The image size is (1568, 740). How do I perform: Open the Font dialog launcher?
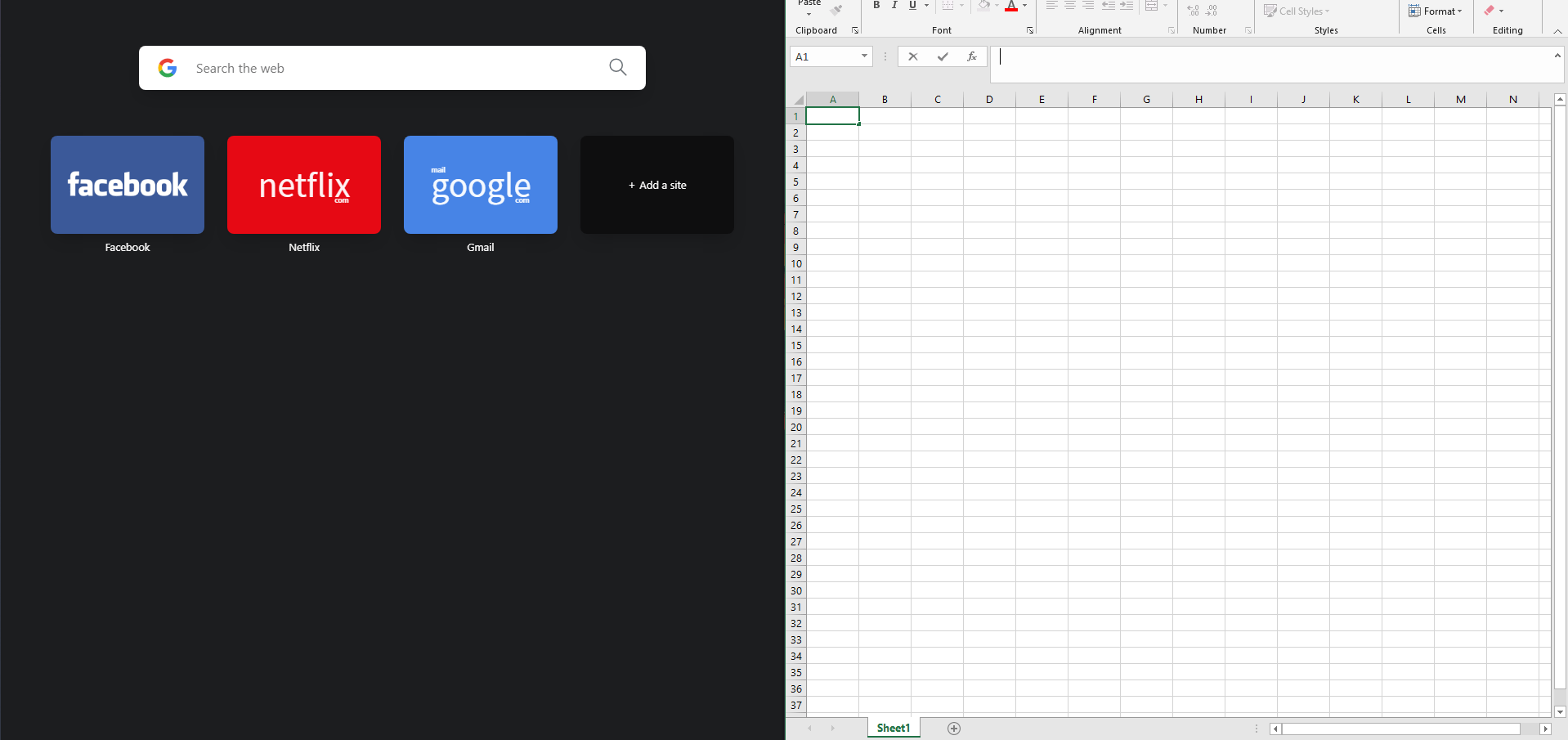[x=1030, y=30]
